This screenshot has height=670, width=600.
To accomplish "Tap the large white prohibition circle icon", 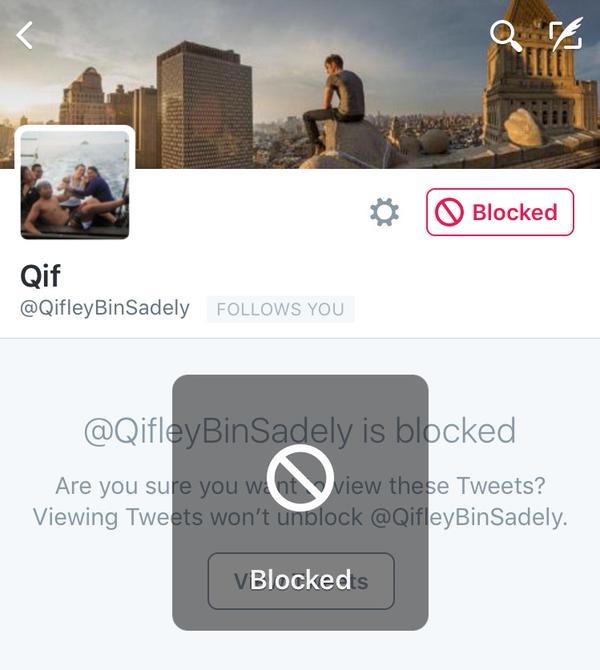I will 300,478.
